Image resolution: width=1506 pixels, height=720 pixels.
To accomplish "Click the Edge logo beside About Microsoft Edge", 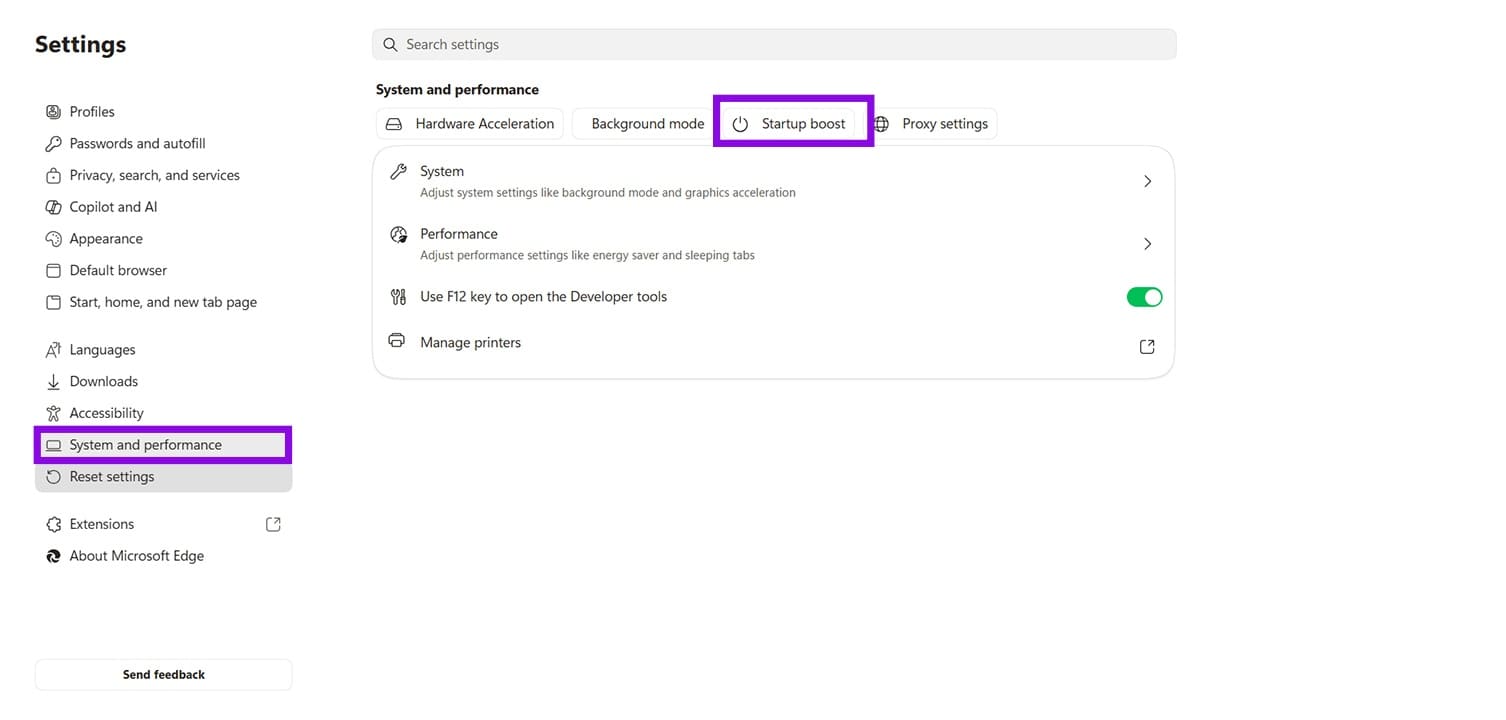I will [54, 556].
